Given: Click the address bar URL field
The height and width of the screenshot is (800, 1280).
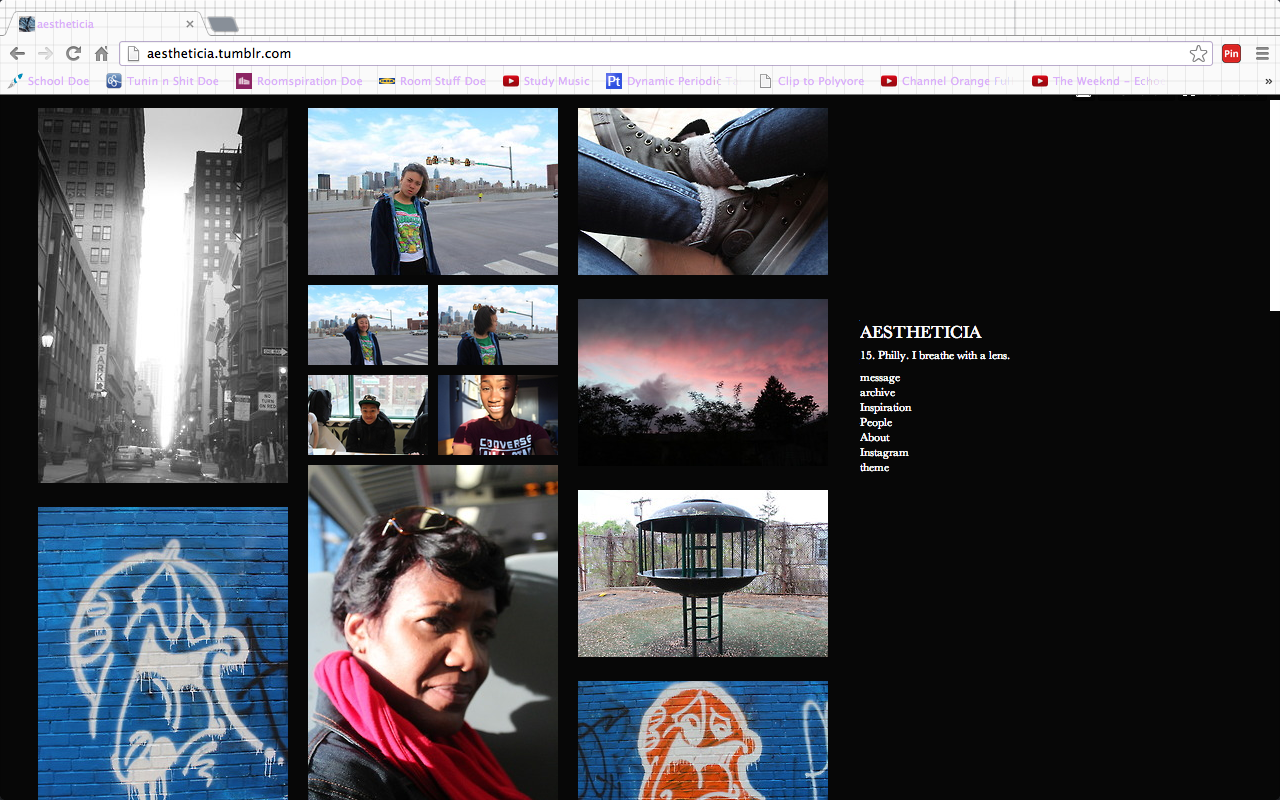Looking at the screenshot, I should point(650,54).
